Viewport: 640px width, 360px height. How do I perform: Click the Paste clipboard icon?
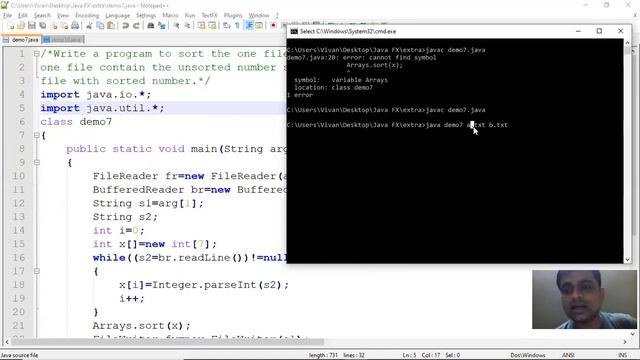point(111,26)
